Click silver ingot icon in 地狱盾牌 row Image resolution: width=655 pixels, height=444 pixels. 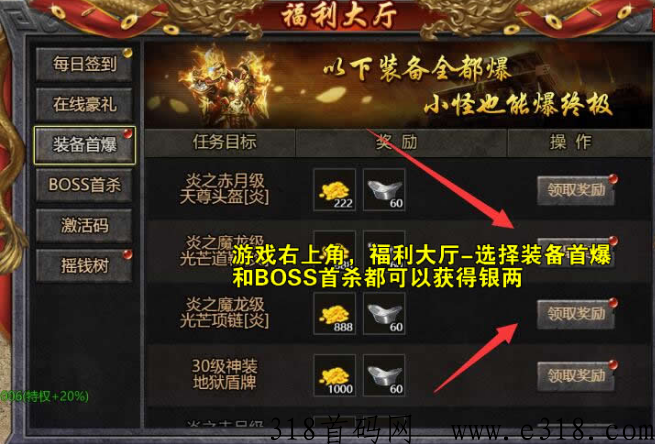[384, 375]
